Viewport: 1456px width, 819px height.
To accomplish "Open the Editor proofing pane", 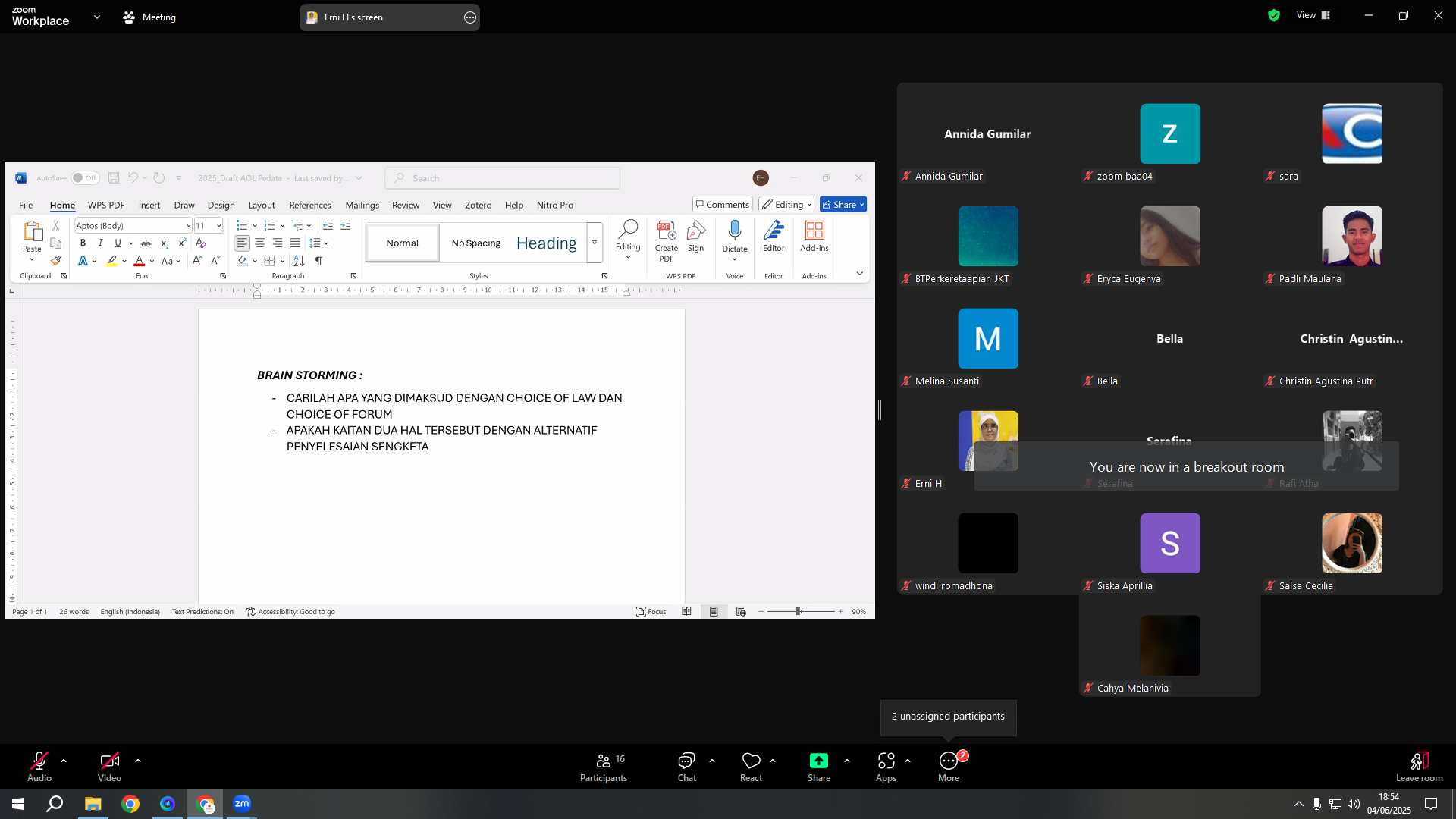I will 773,237.
